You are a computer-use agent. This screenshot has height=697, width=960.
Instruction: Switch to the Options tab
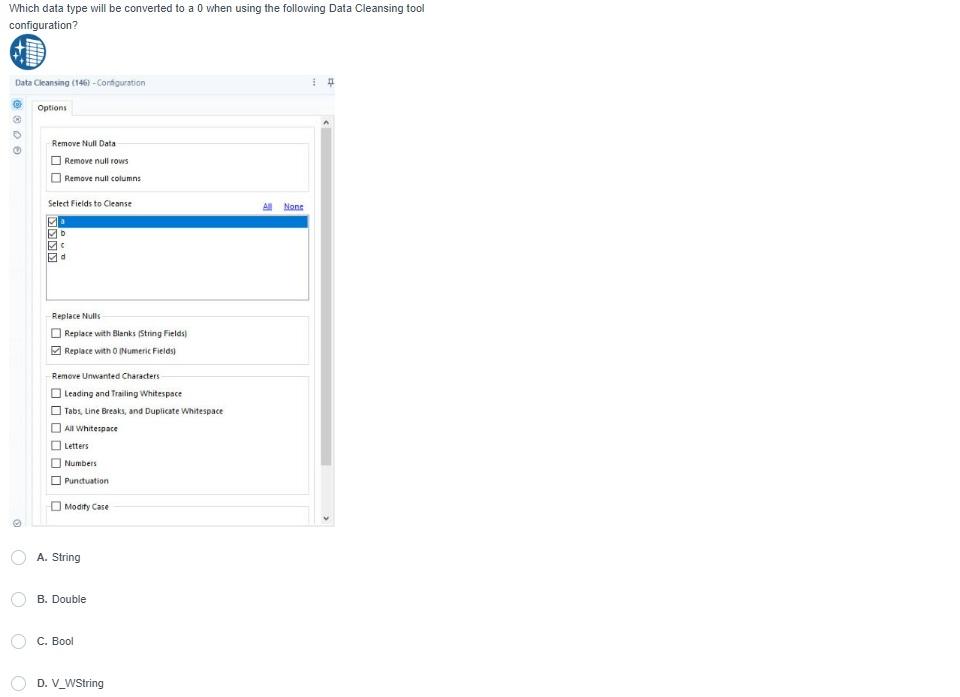pos(52,107)
